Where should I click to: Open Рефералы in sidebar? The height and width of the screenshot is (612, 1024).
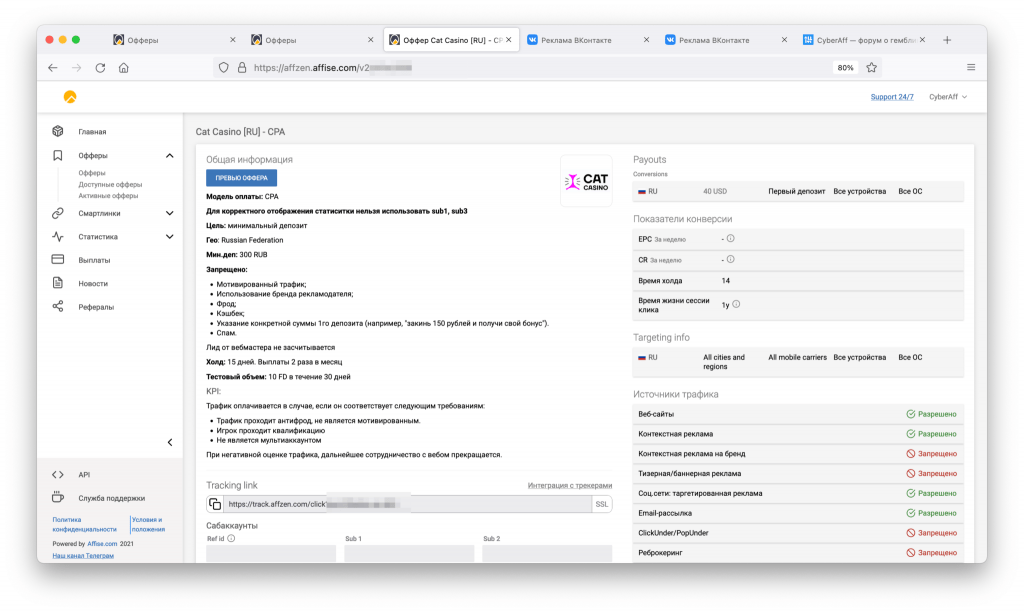[x=96, y=307]
